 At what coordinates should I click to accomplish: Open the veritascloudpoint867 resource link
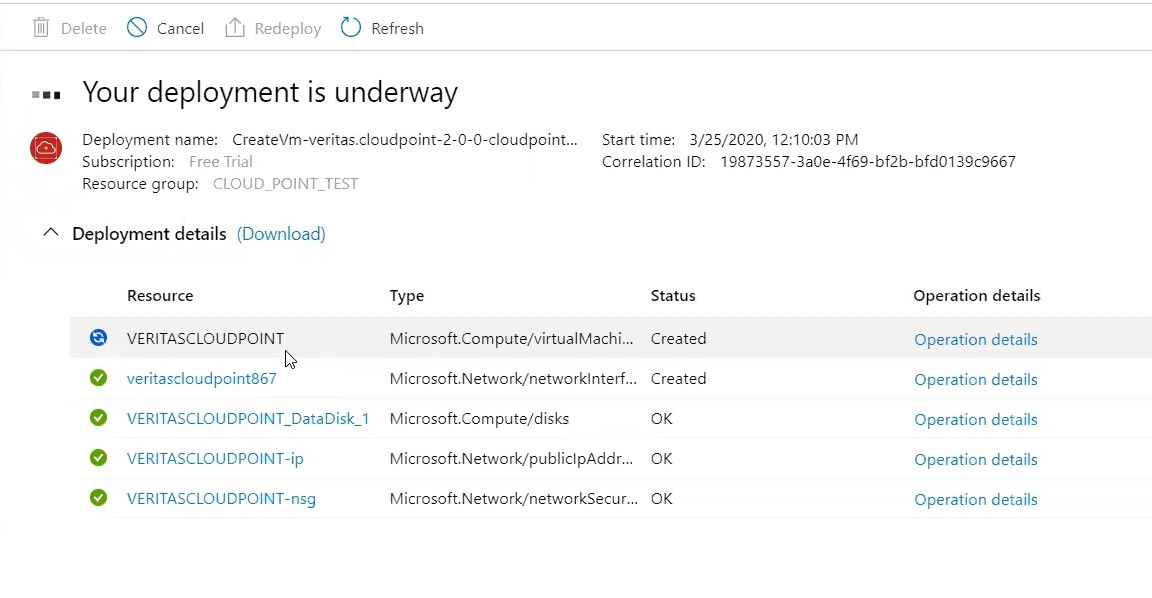click(x=201, y=378)
